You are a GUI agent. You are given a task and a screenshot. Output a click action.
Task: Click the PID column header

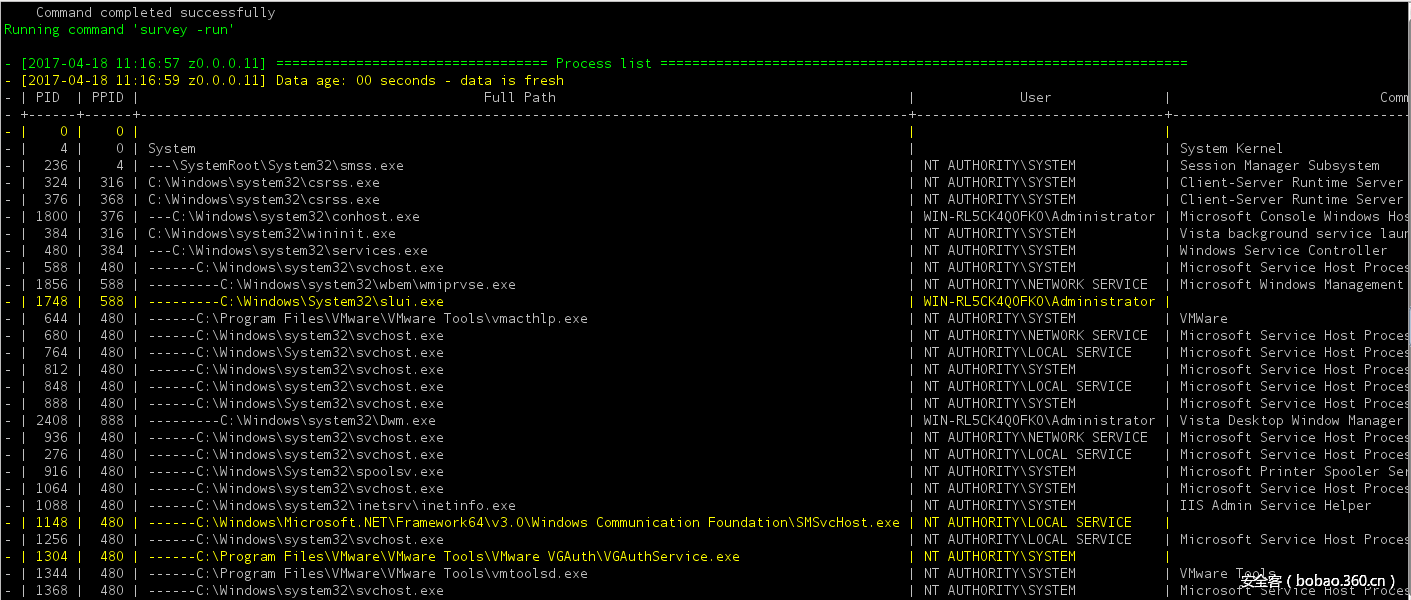pos(47,97)
